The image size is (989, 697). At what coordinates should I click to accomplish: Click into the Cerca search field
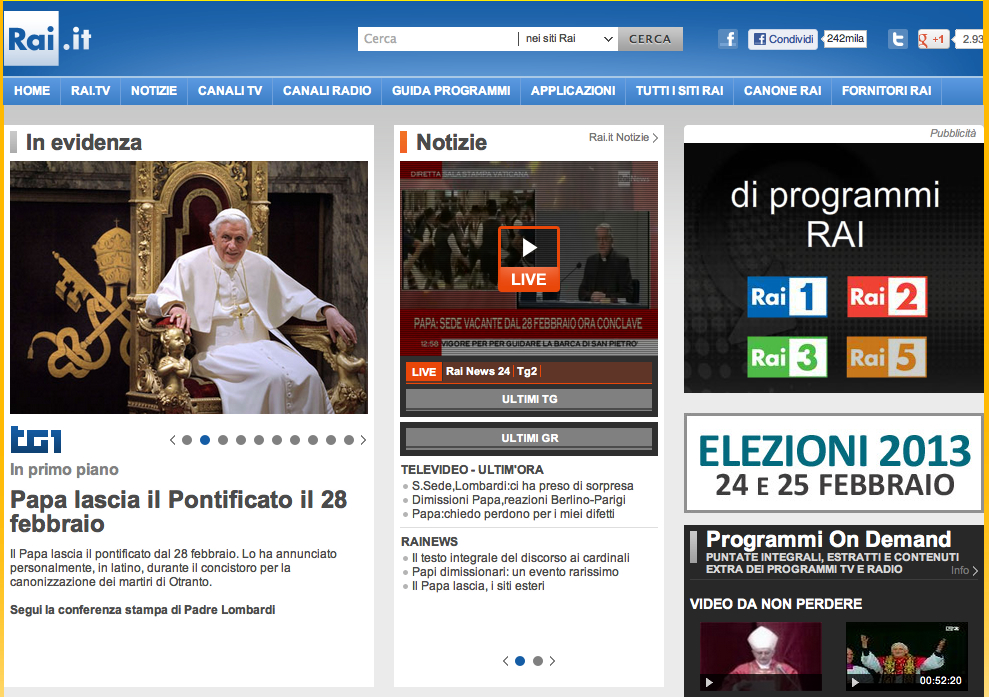[x=438, y=39]
